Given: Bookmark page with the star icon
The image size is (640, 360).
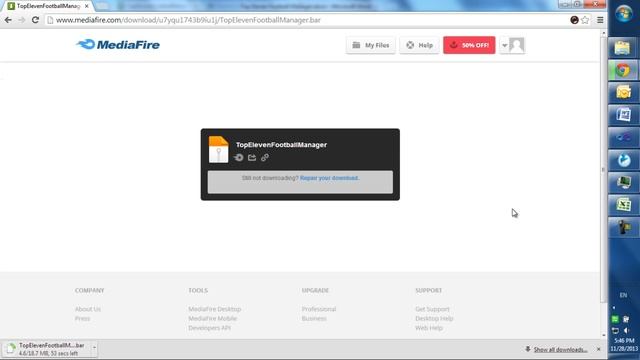Looking at the screenshot, I should pyautogui.click(x=585, y=20).
